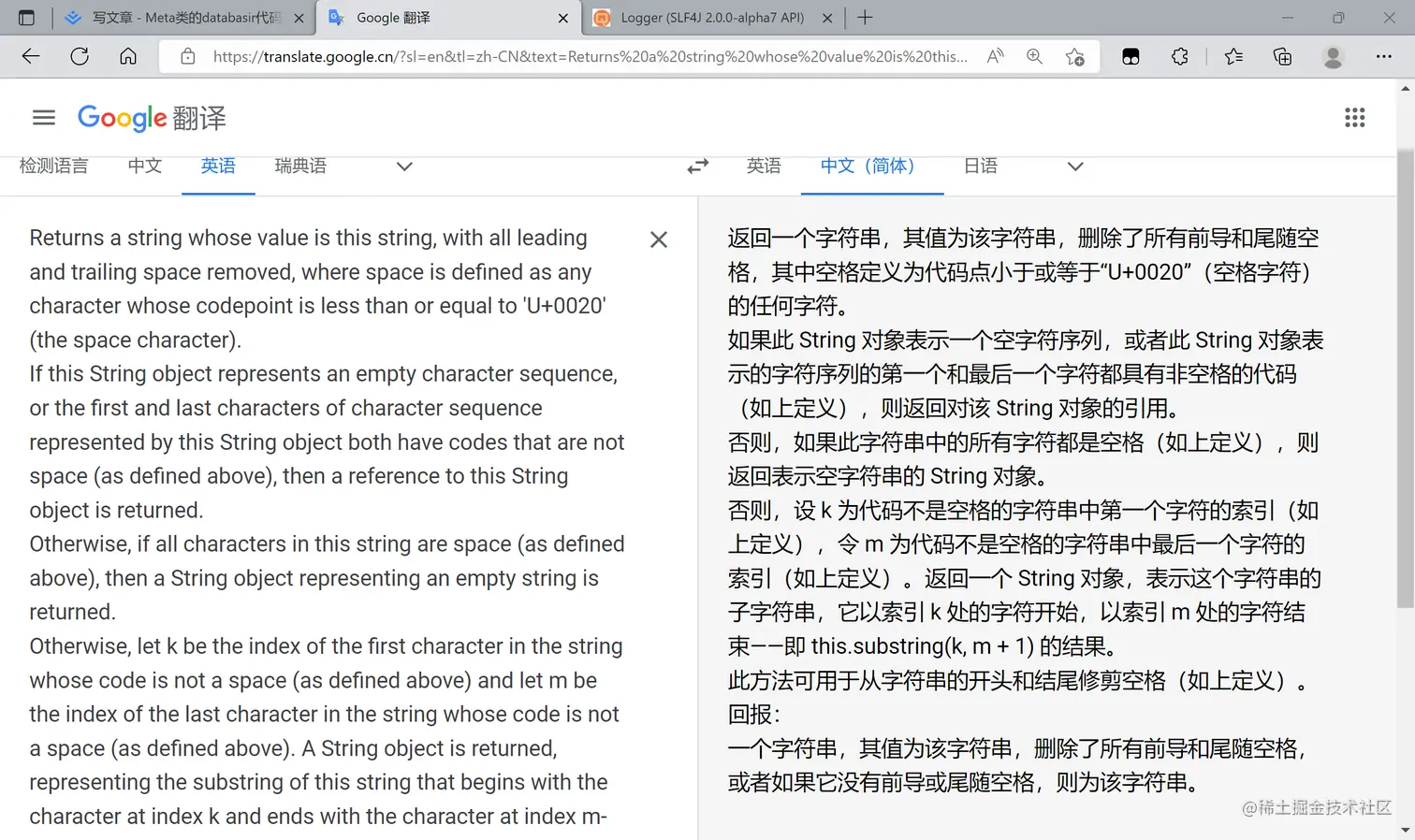Click the vertical page scrollbar
Viewport: 1415px width, 840px height.
click(x=1405, y=379)
